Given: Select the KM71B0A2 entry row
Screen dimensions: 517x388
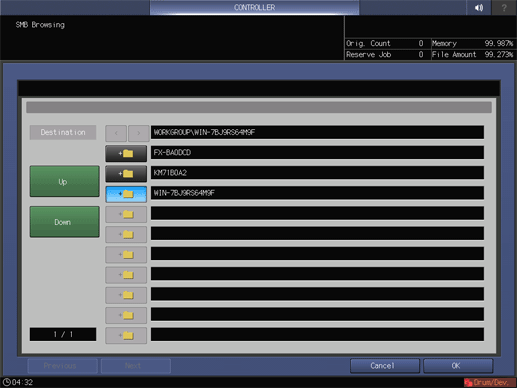Looking at the screenshot, I should (x=317, y=173).
